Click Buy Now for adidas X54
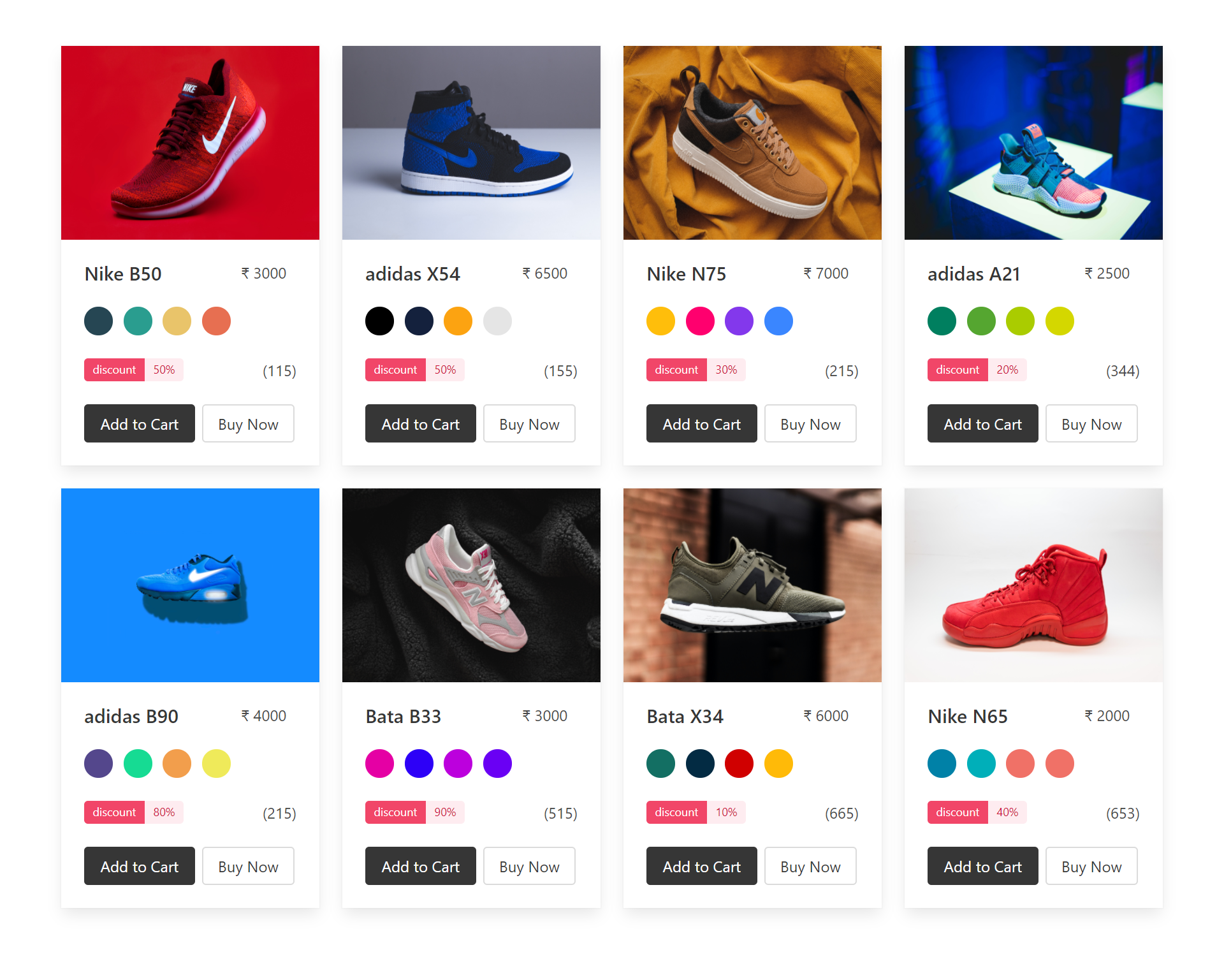The image size is (1224, 980). pos(529,423)
